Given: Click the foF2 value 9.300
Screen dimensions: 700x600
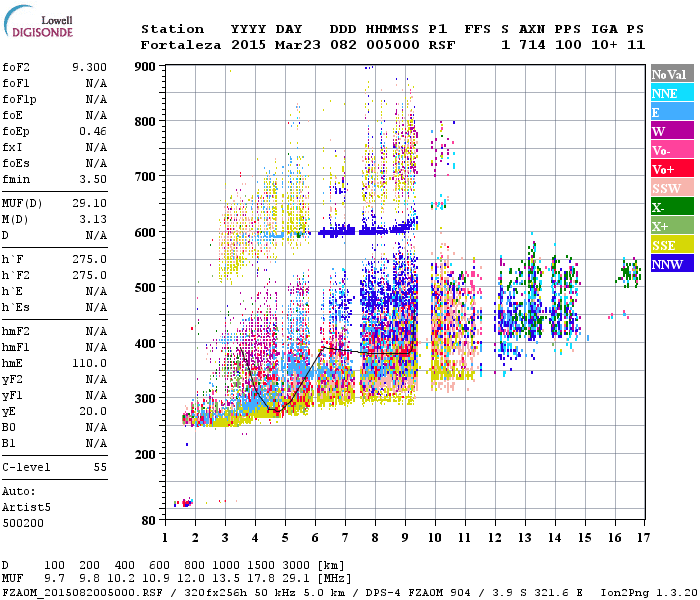Looking at the screenshot, I should click(x=89, y=68).
